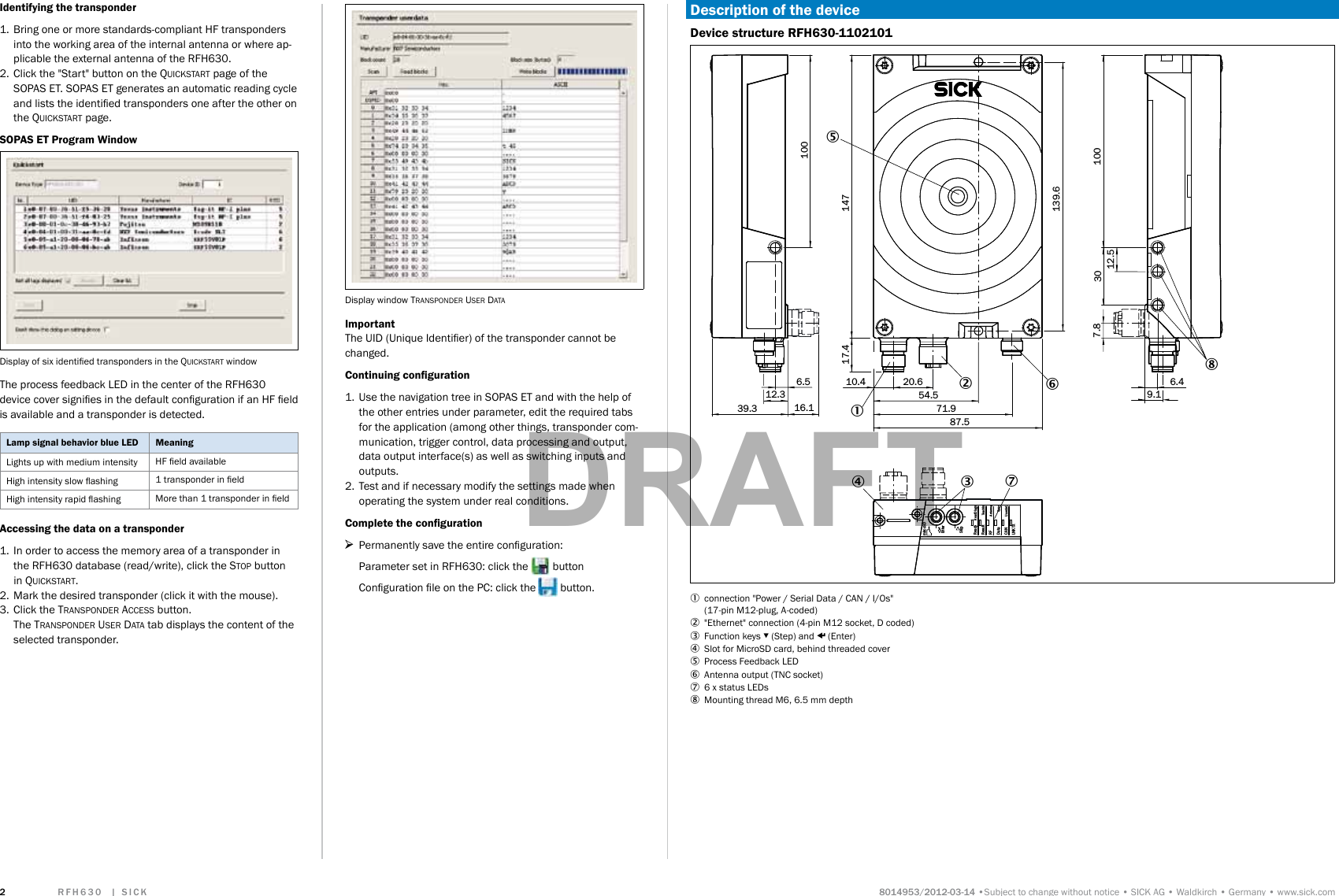The image size is (1339, 896).
Task: Click the 139.6 dimension on the drawing
Action: tap(1056, 198)
